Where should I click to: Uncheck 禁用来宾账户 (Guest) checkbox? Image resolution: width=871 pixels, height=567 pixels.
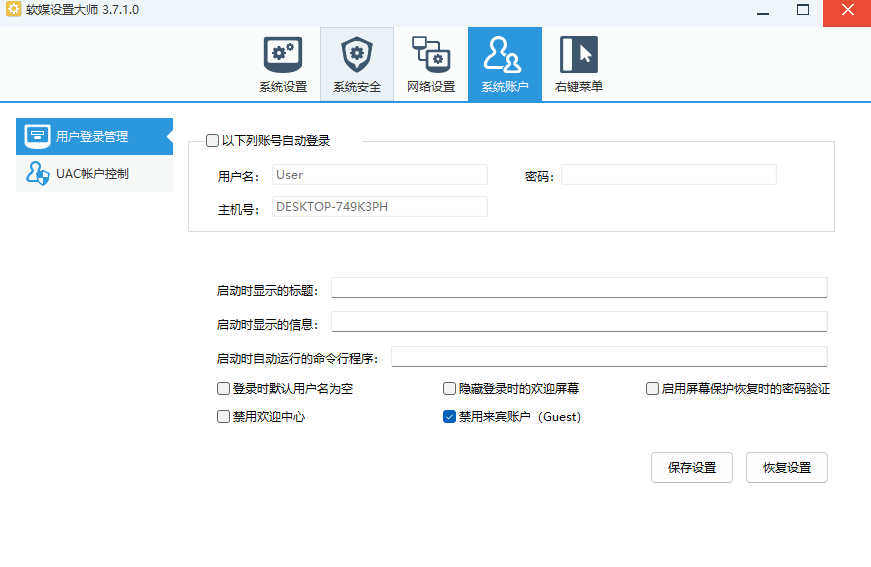[450, 417]
